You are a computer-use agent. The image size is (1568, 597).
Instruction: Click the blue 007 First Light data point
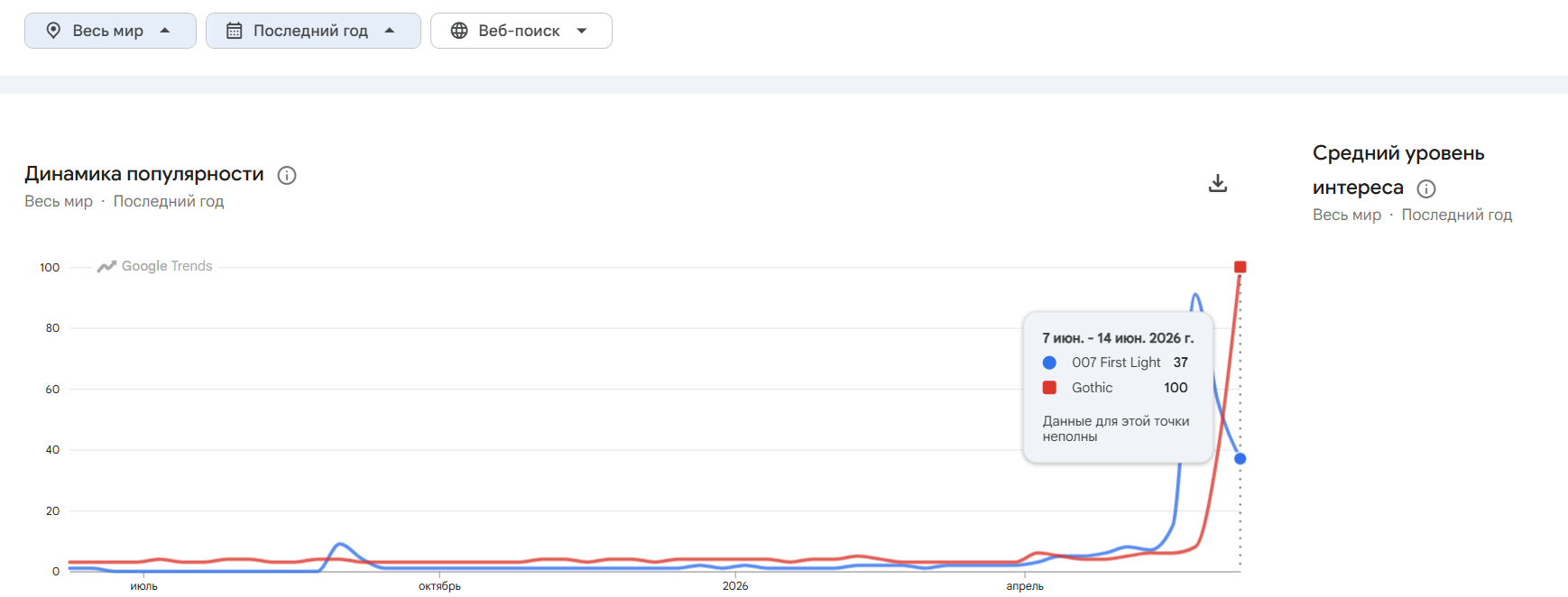[x=1241, y=459]
